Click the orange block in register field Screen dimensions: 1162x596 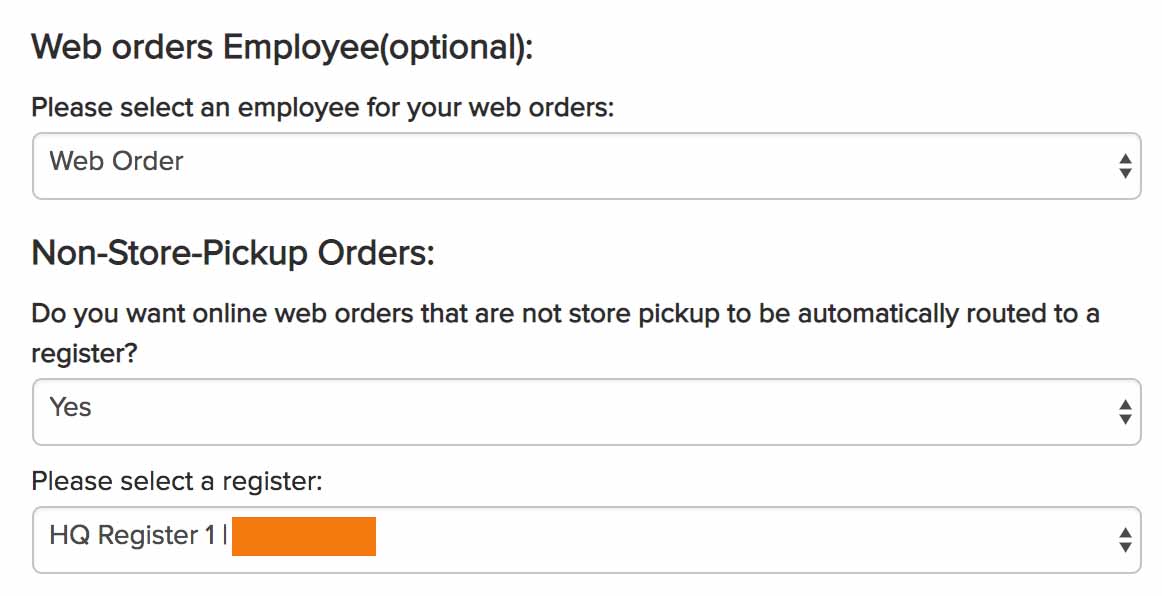coord(304,537)
